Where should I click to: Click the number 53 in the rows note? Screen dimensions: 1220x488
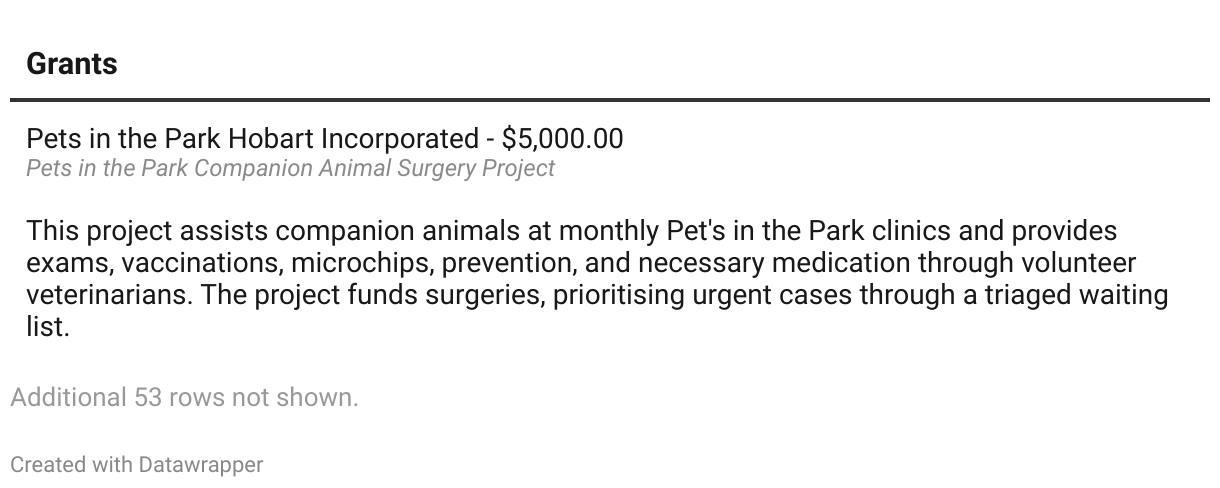148,397
